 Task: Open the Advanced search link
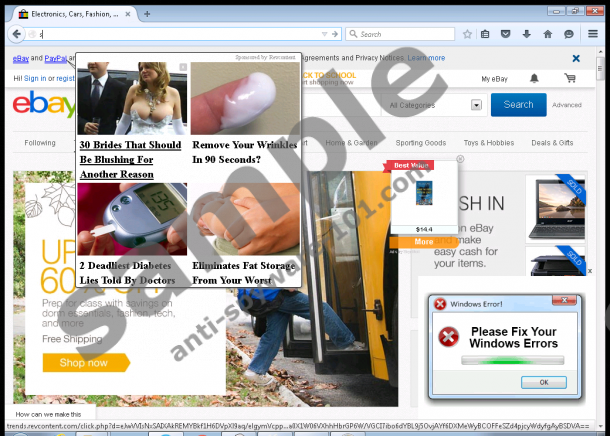coord(566,105)
